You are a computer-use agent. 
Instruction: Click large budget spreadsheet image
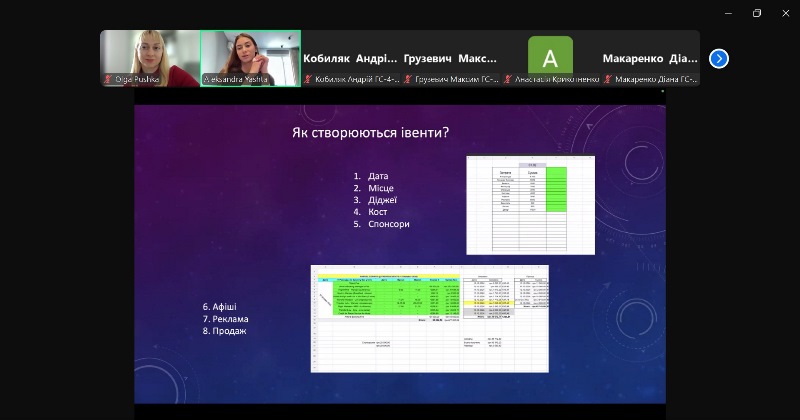click(430, 319)
